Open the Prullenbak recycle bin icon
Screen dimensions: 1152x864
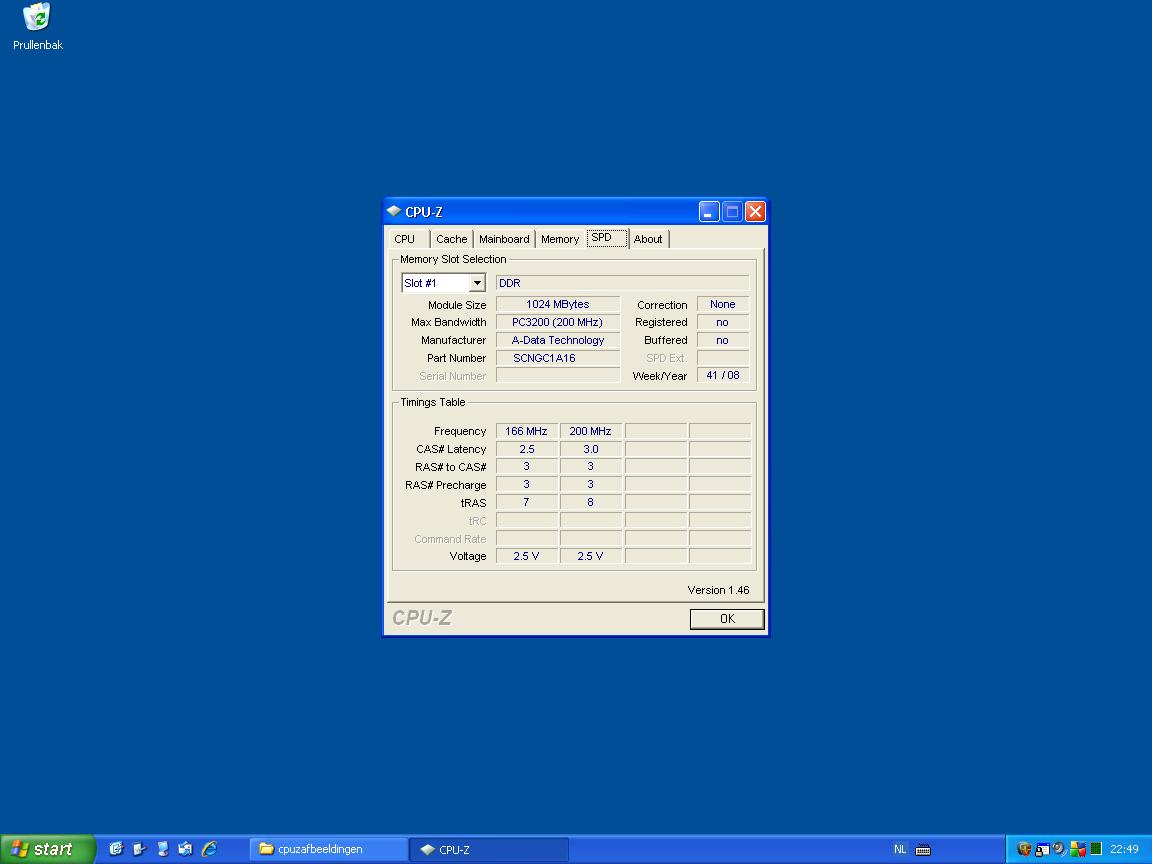37,26
